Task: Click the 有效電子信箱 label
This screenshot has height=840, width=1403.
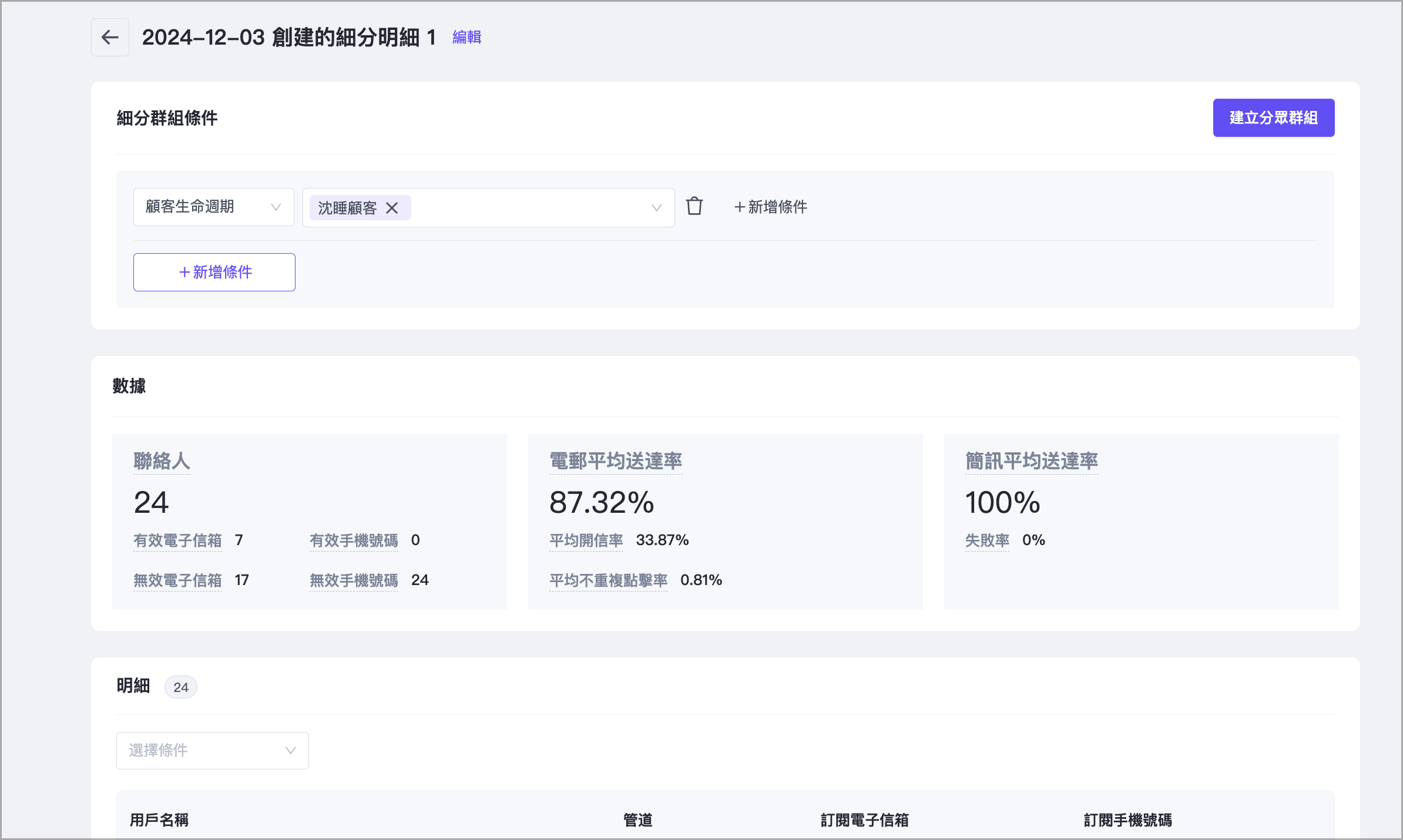Action: (177, 540)
